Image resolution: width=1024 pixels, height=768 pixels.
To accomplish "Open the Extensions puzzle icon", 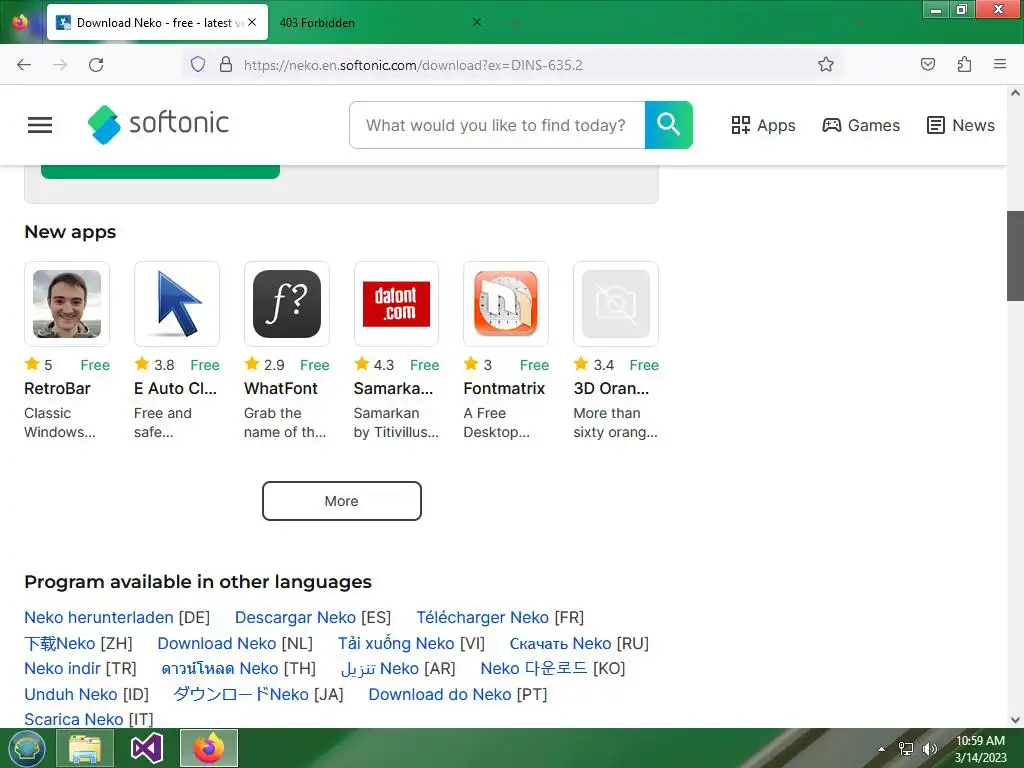I will (964, 64).
